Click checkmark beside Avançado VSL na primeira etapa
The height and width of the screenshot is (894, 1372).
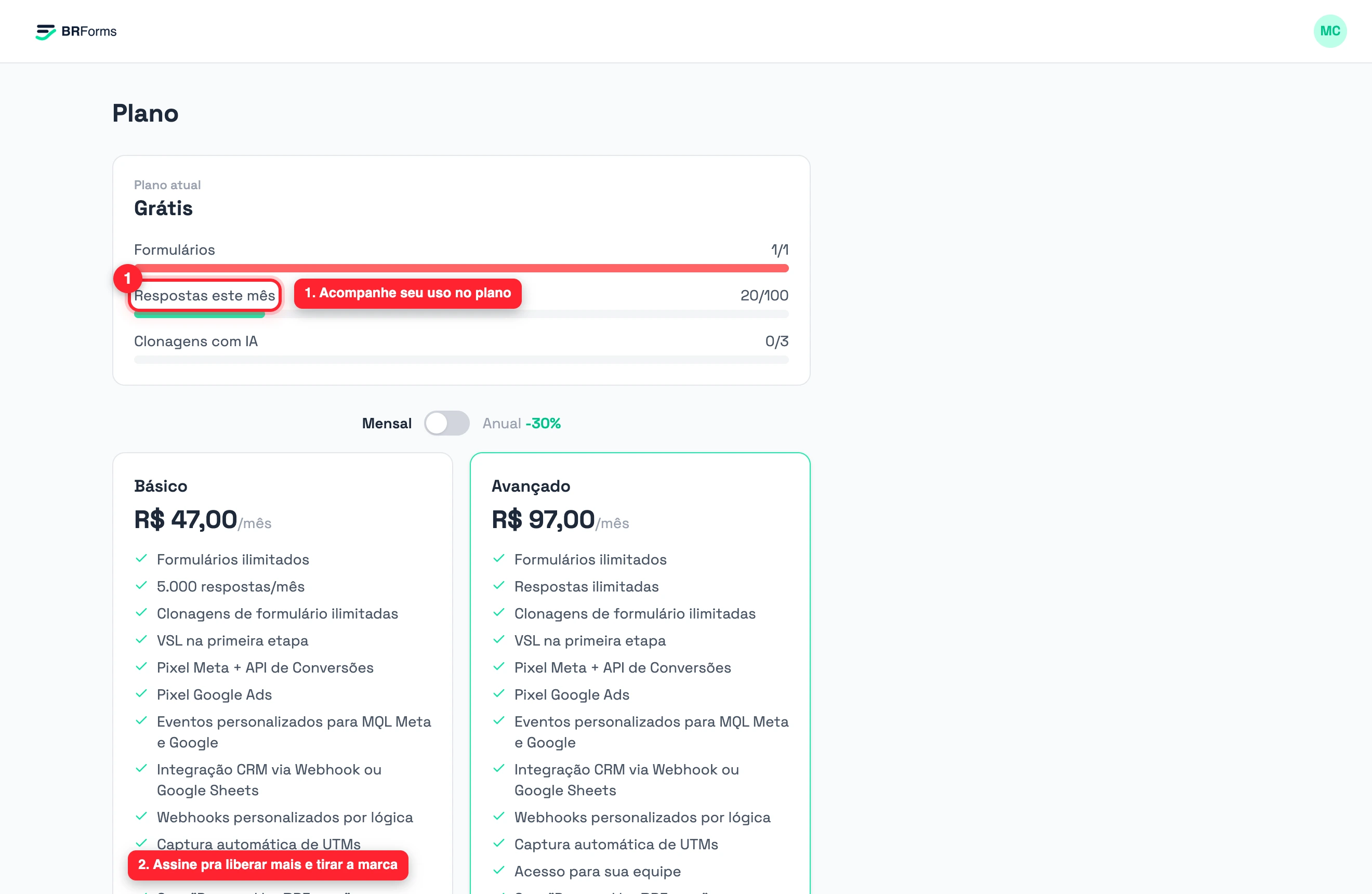coord(498,640)
